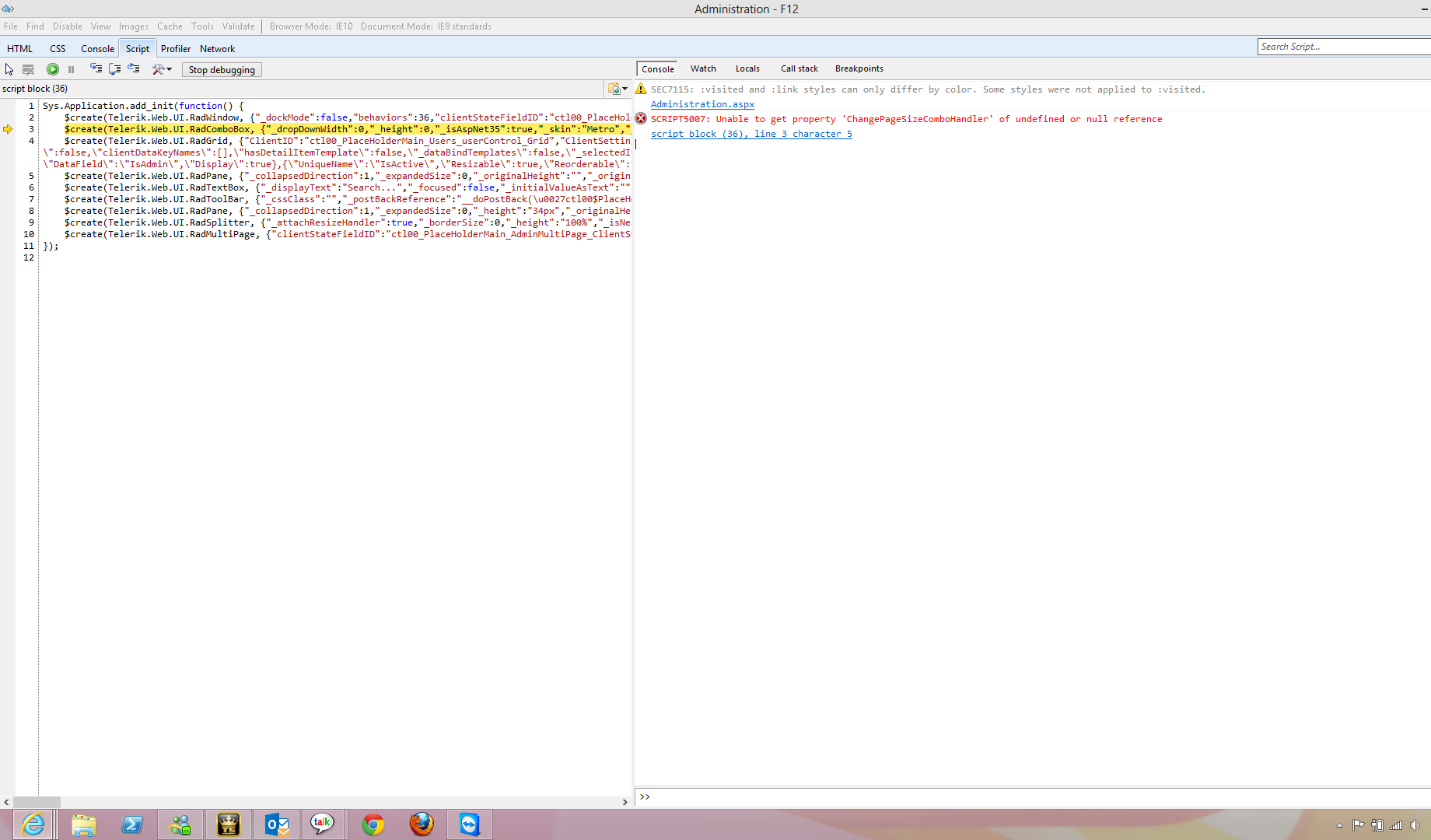This screenshot has height=840, width=1431.
Task: Click the Step Out icon
Action: coord(134,69)
